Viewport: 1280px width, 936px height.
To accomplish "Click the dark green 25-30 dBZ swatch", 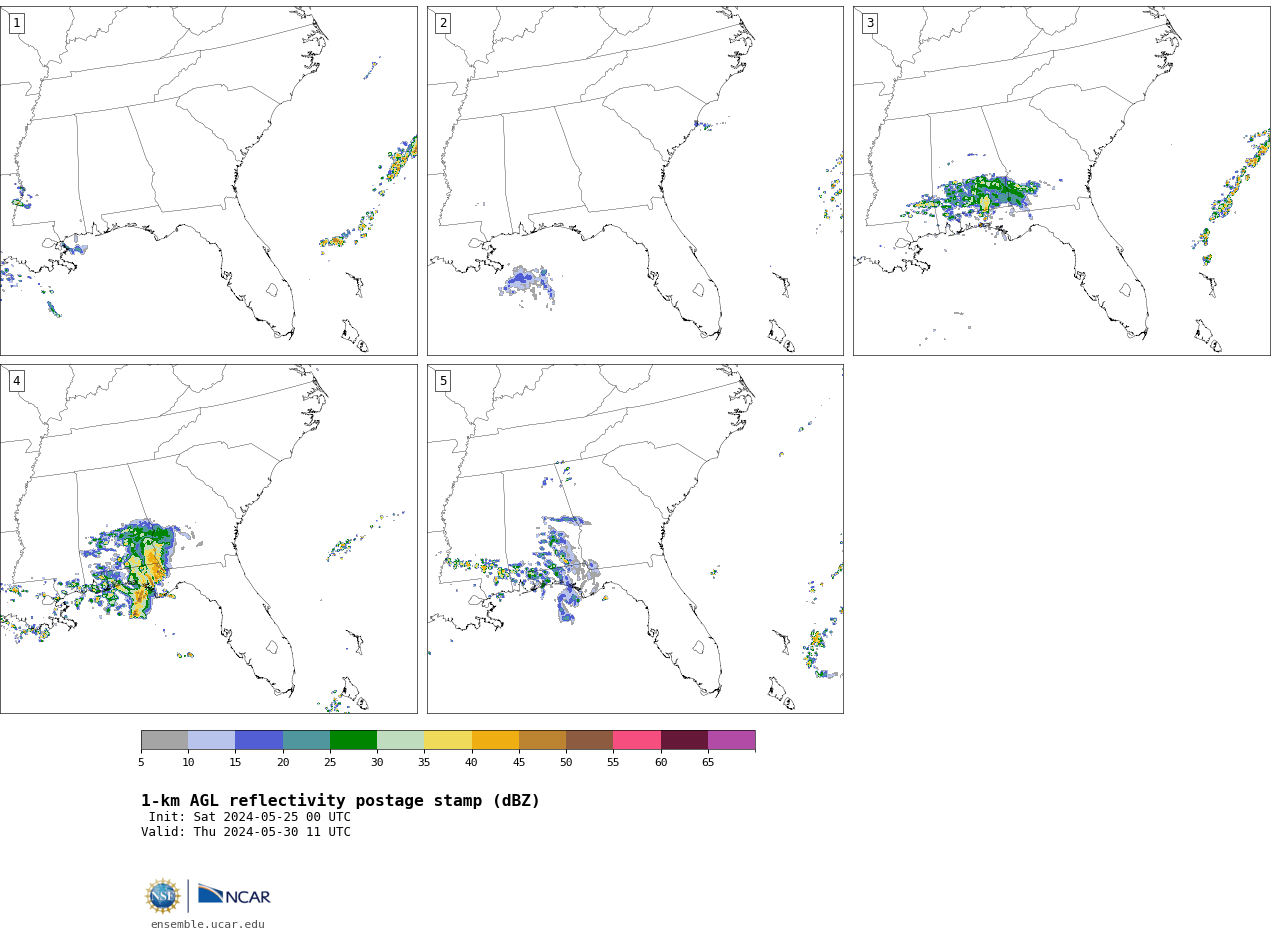I will click(353, 740).
